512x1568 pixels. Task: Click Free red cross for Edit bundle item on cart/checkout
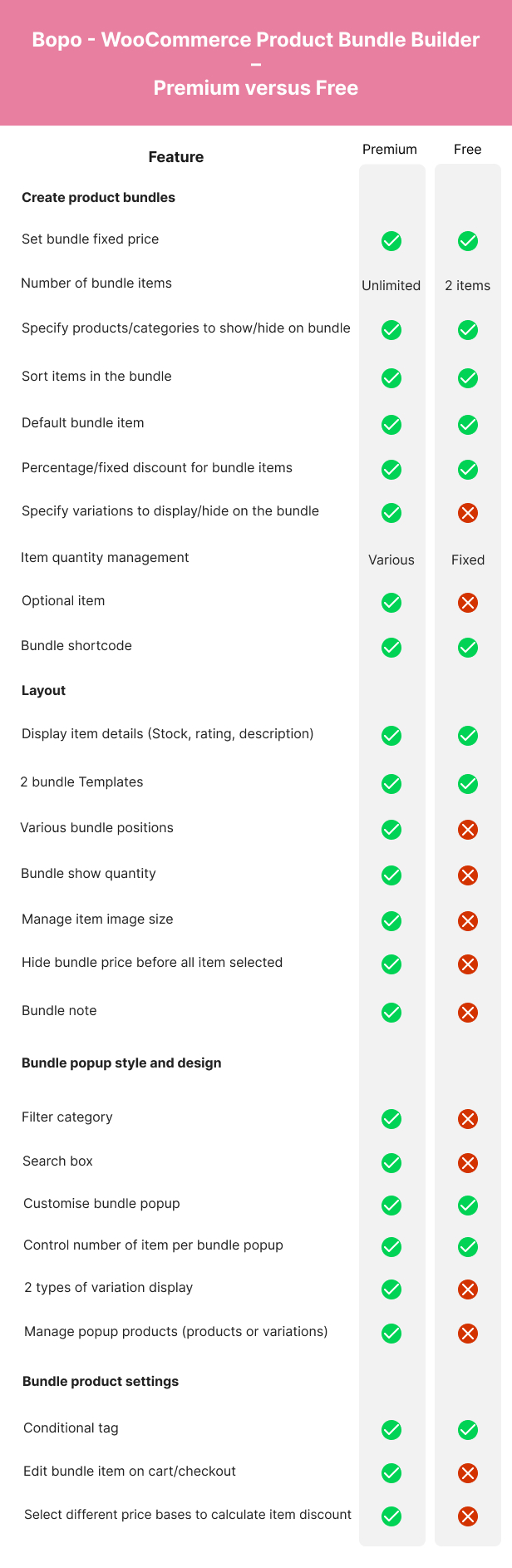[x=468, y=1473]
